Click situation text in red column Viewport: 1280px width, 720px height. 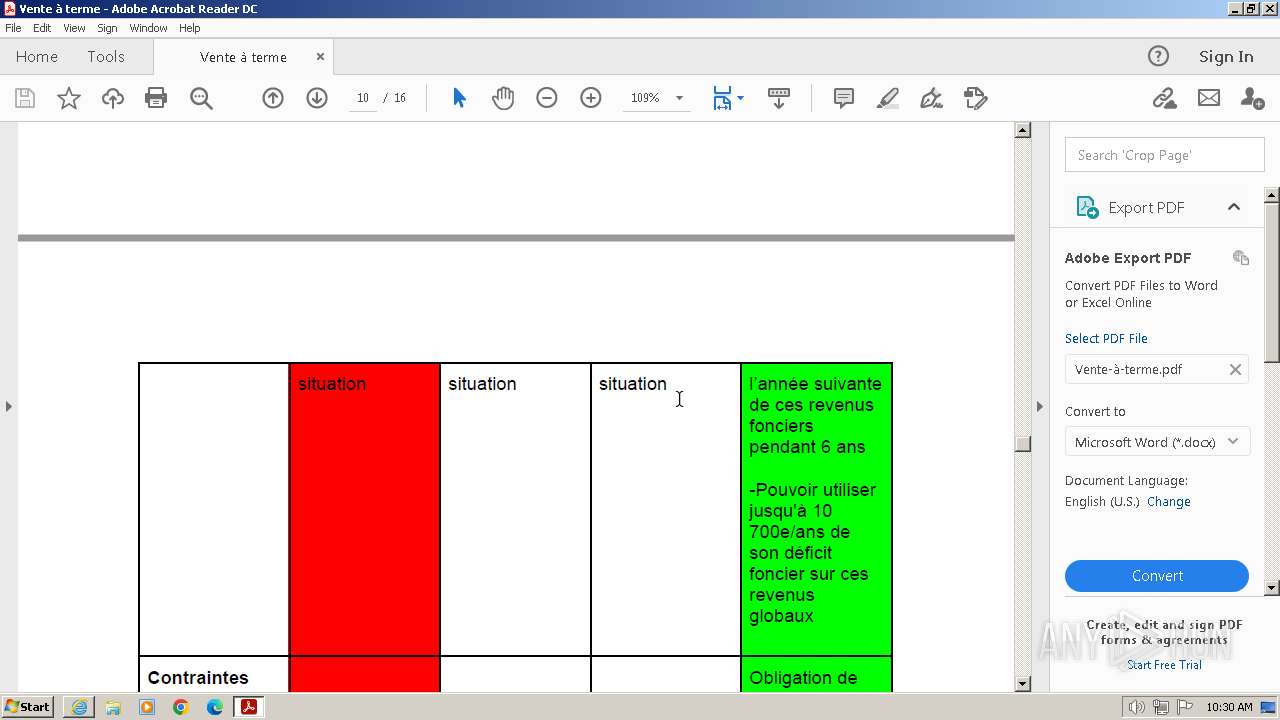coord(332,384)
